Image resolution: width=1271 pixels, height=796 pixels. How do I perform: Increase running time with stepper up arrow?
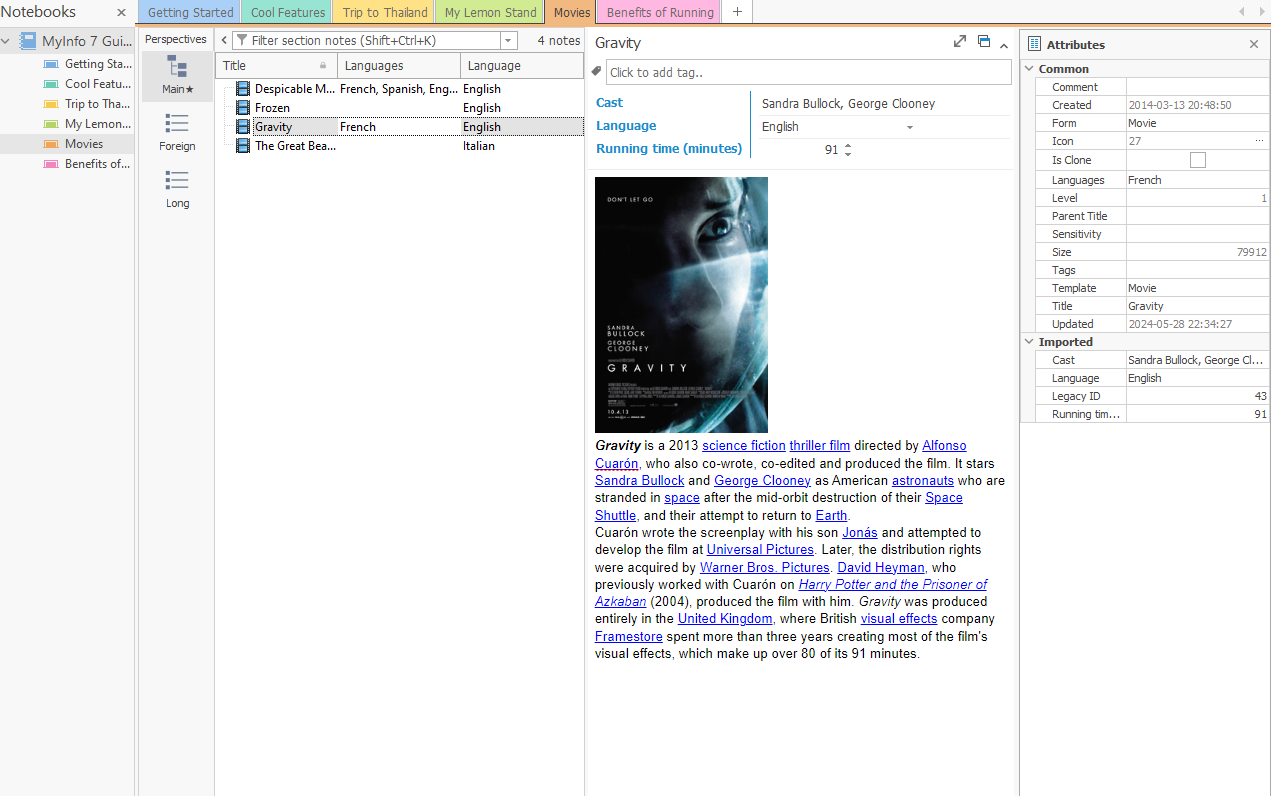(848, 145)
